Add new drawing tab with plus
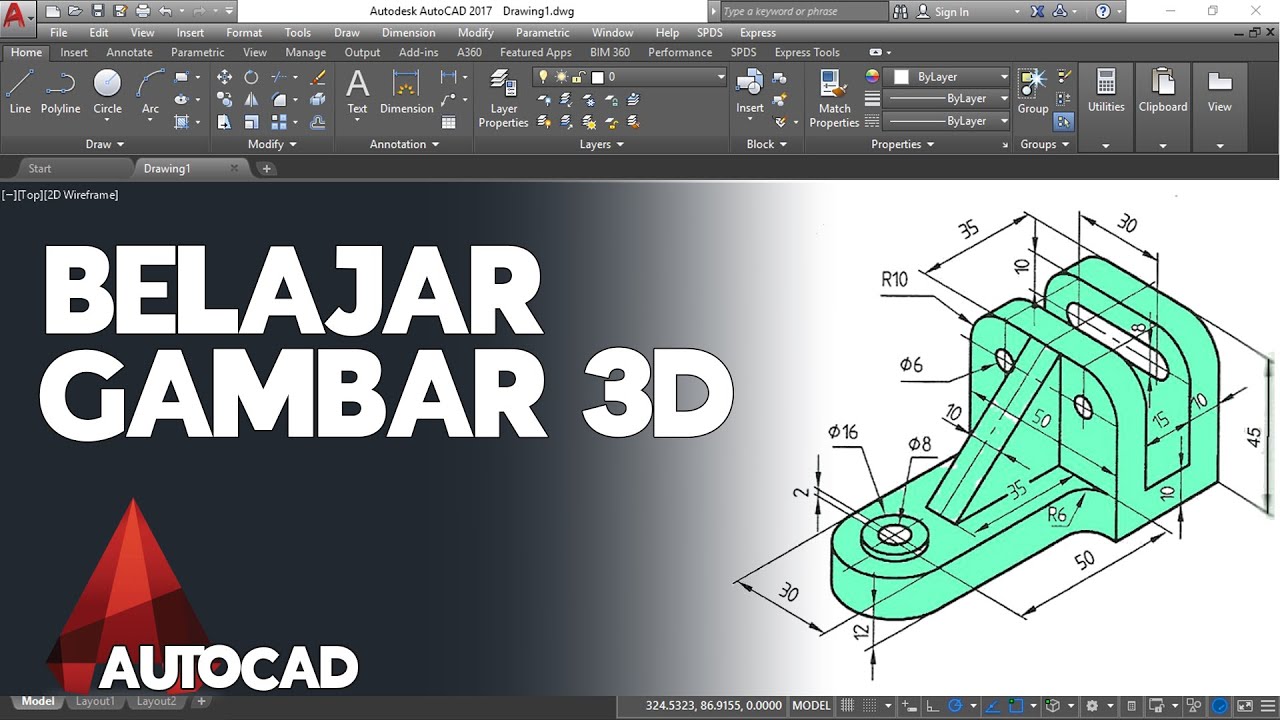This screenshot has width=1280, height=720. [266, 169]
